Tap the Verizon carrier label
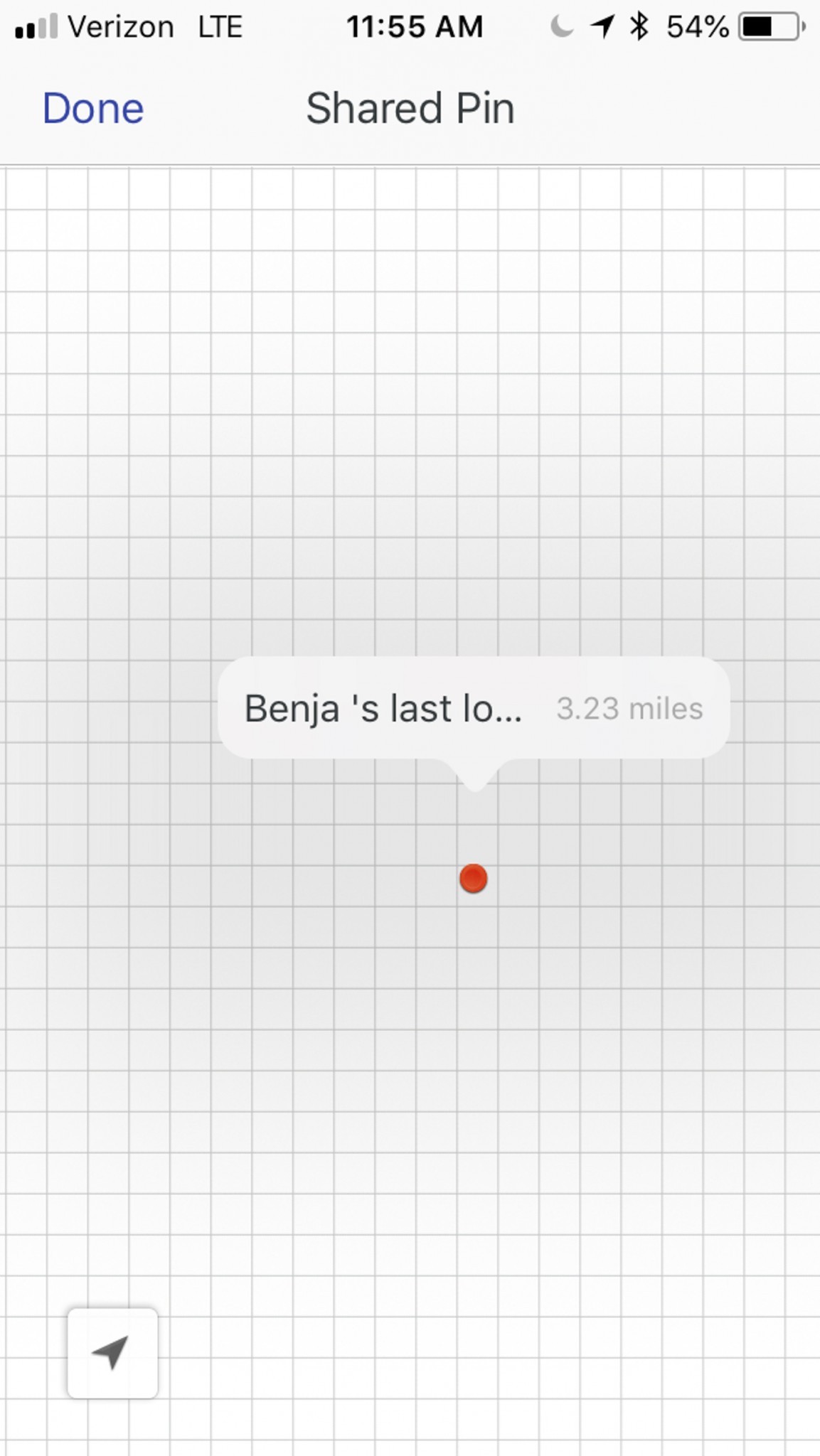Screen dimensions: 820x1456 (x=121, y=27)
